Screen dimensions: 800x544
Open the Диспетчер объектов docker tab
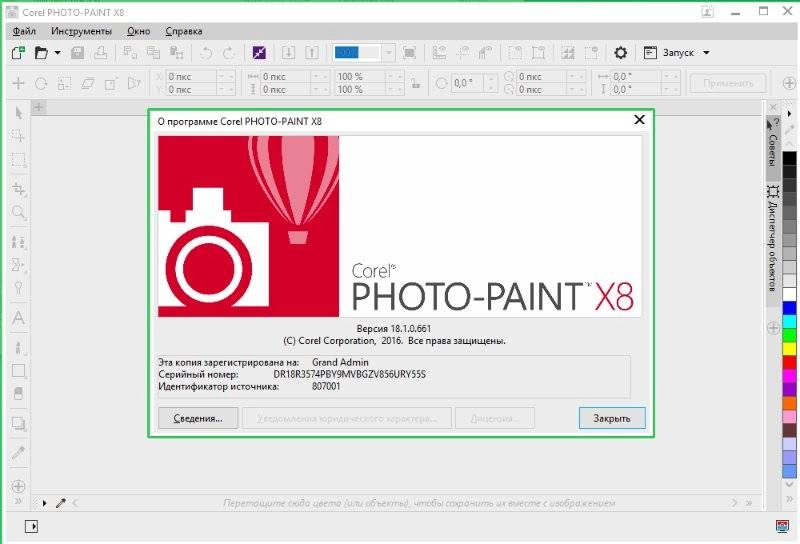coord(773,239)
